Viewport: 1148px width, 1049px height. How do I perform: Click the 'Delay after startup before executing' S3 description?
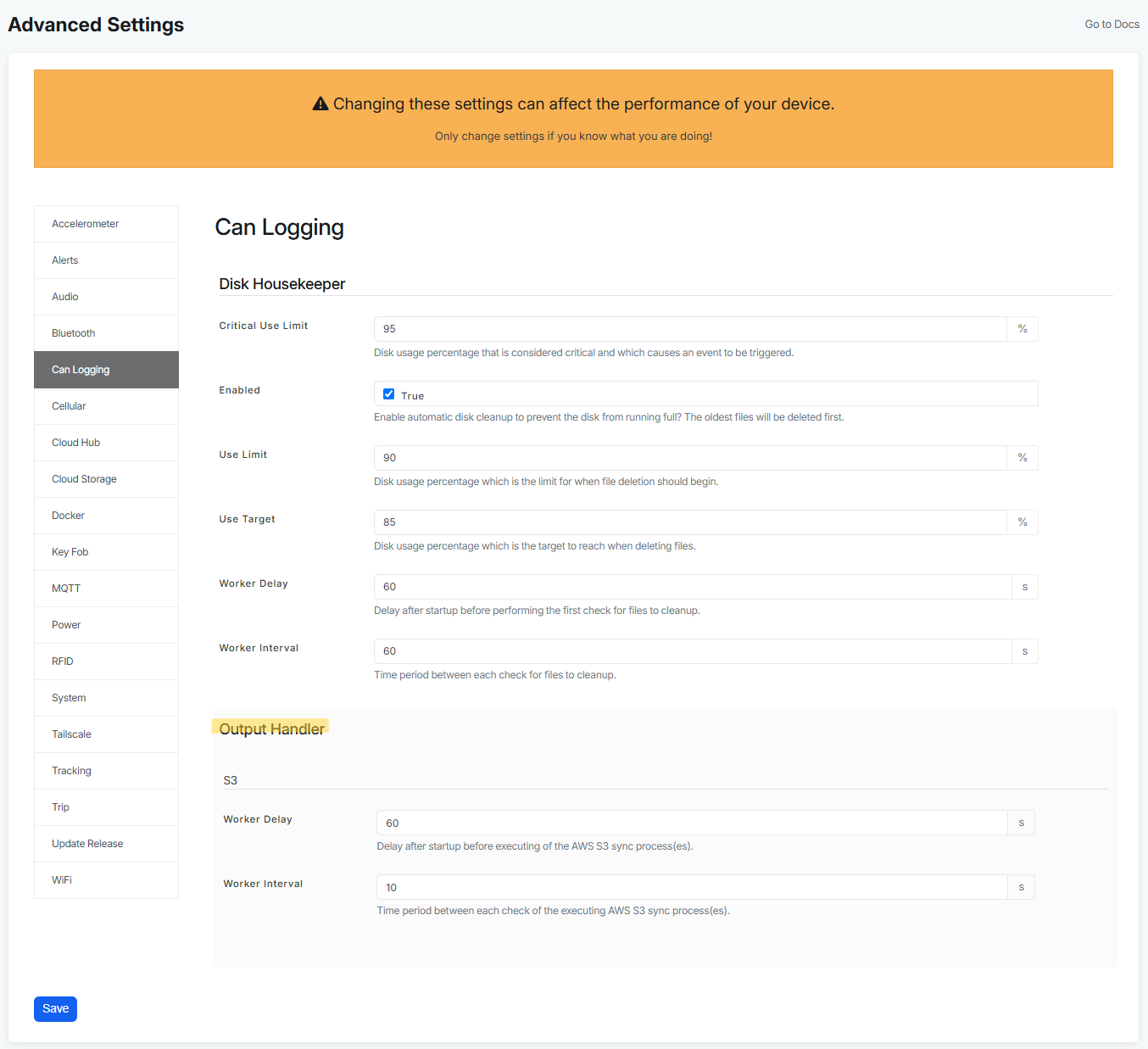pos(535,846)
